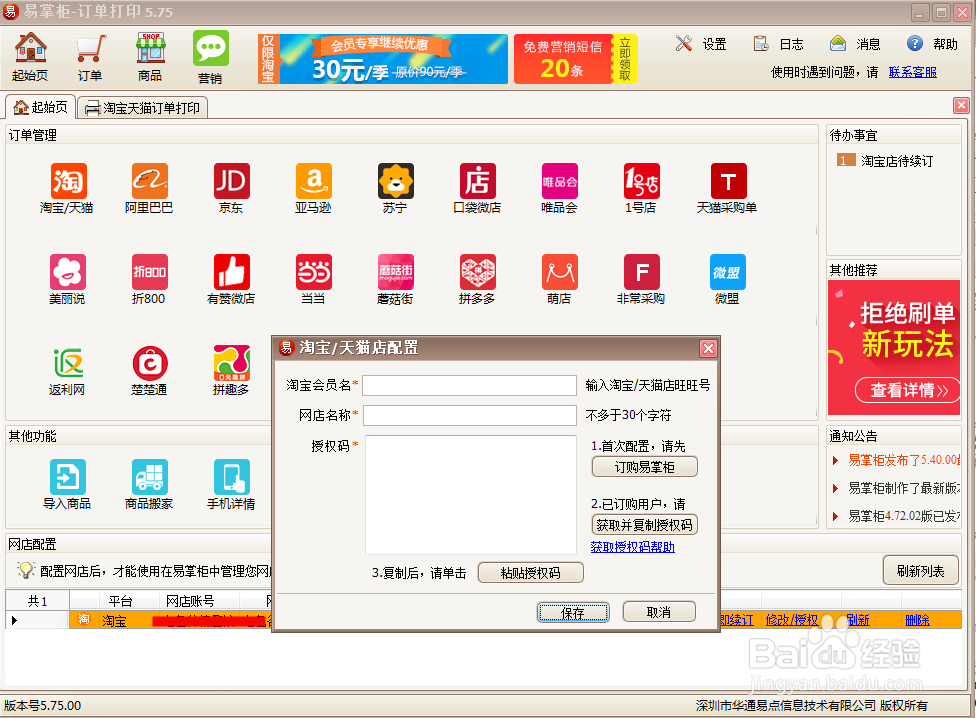Follow the 刷新 link in shop row
This screenshot has height=718, width=976.
857,620
